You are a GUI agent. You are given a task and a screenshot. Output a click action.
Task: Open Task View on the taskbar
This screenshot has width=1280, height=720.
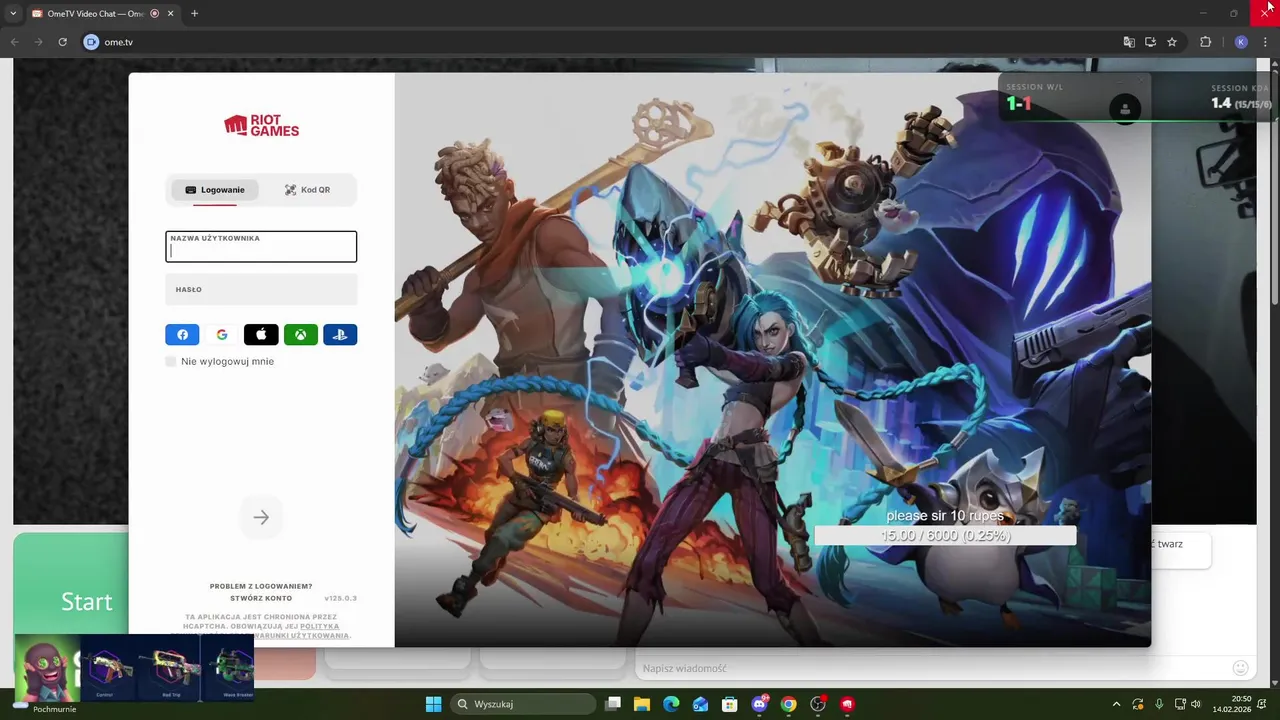[x=613, y=704]
